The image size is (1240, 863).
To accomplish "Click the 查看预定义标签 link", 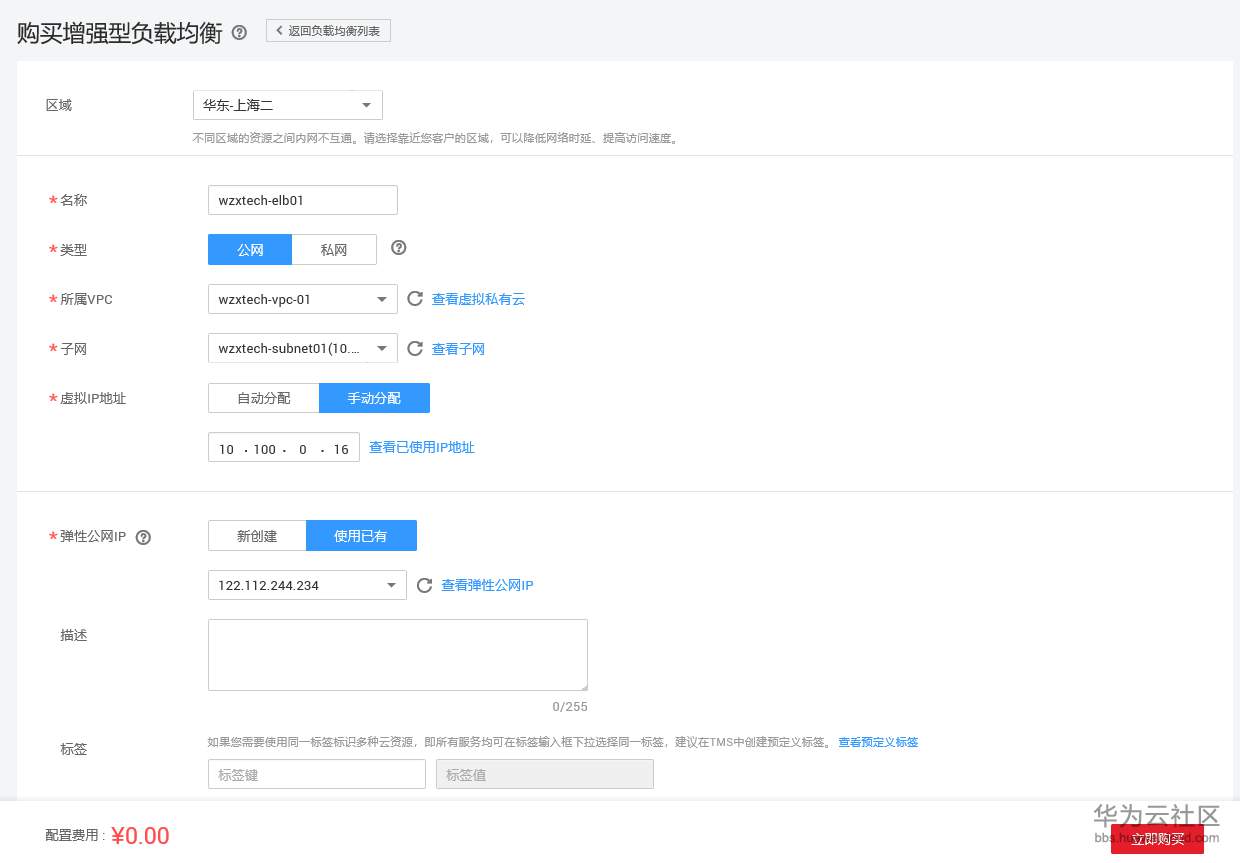I will pyautogui.click(x=877, y=742).
